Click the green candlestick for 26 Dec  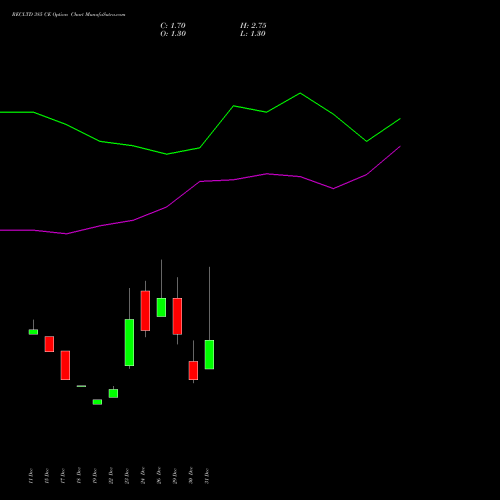click(x=161, y=307)
